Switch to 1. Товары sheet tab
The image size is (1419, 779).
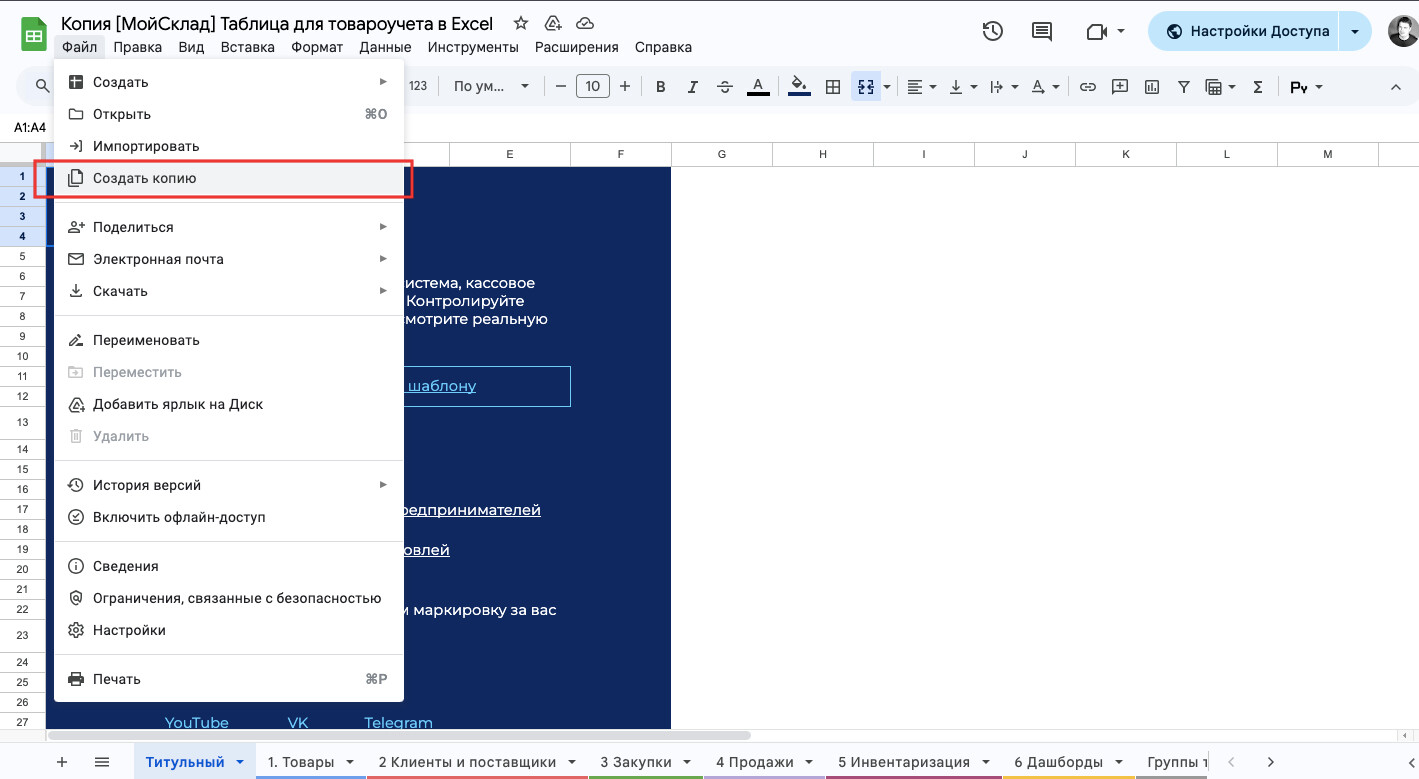point(311,762)
